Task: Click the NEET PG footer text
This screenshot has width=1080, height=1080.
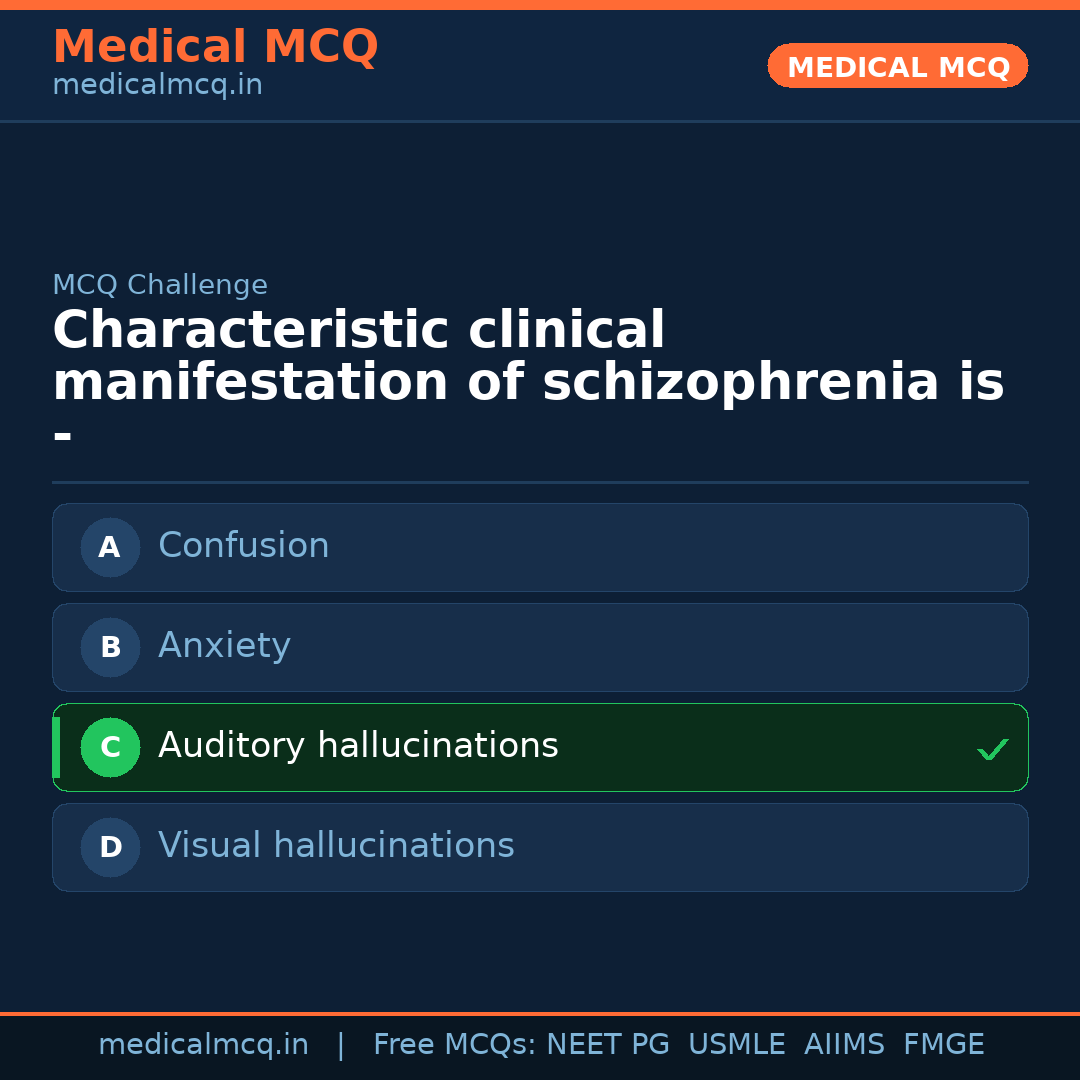Action: click(608, 1045)
